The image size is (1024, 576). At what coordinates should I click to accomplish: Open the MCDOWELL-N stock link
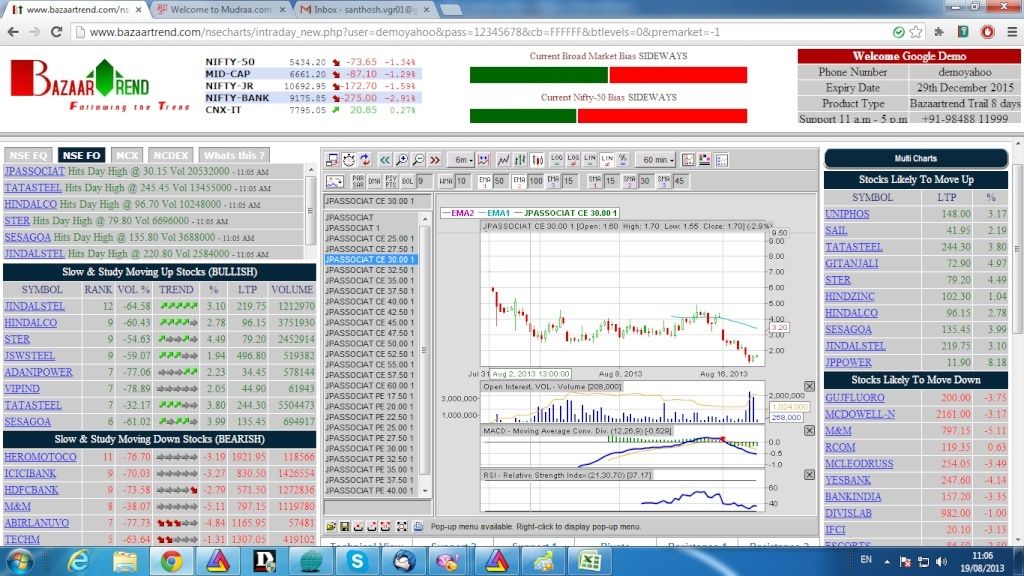860,414
